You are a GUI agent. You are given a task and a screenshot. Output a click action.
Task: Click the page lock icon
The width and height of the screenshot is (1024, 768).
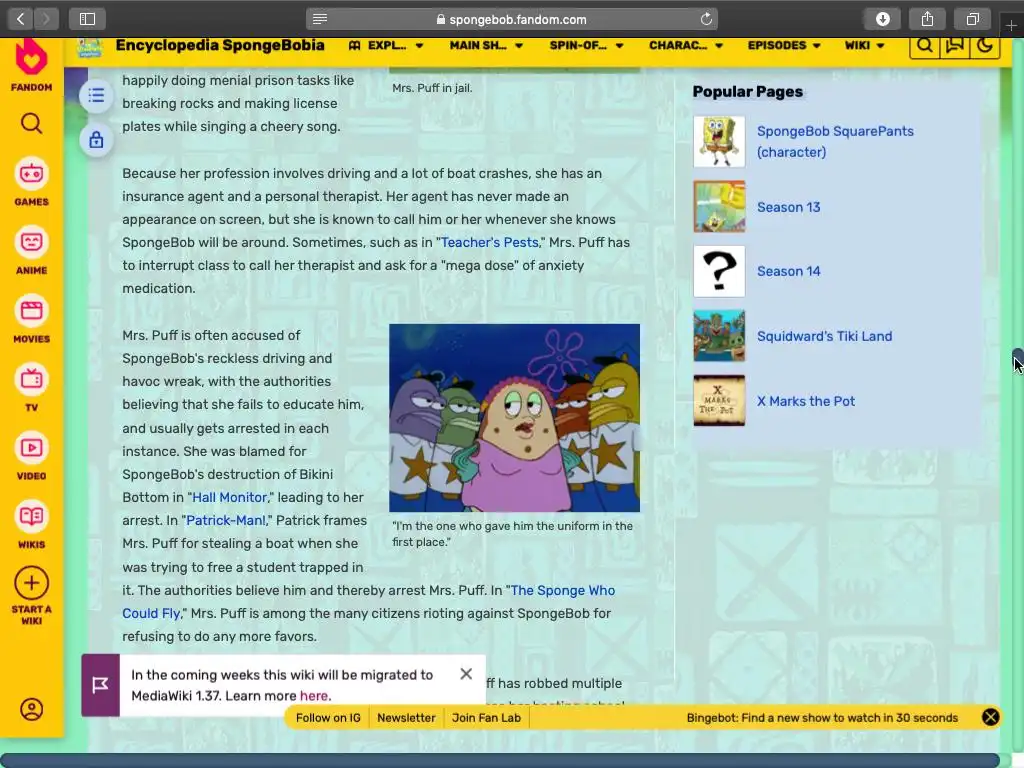tap(96, 140)
